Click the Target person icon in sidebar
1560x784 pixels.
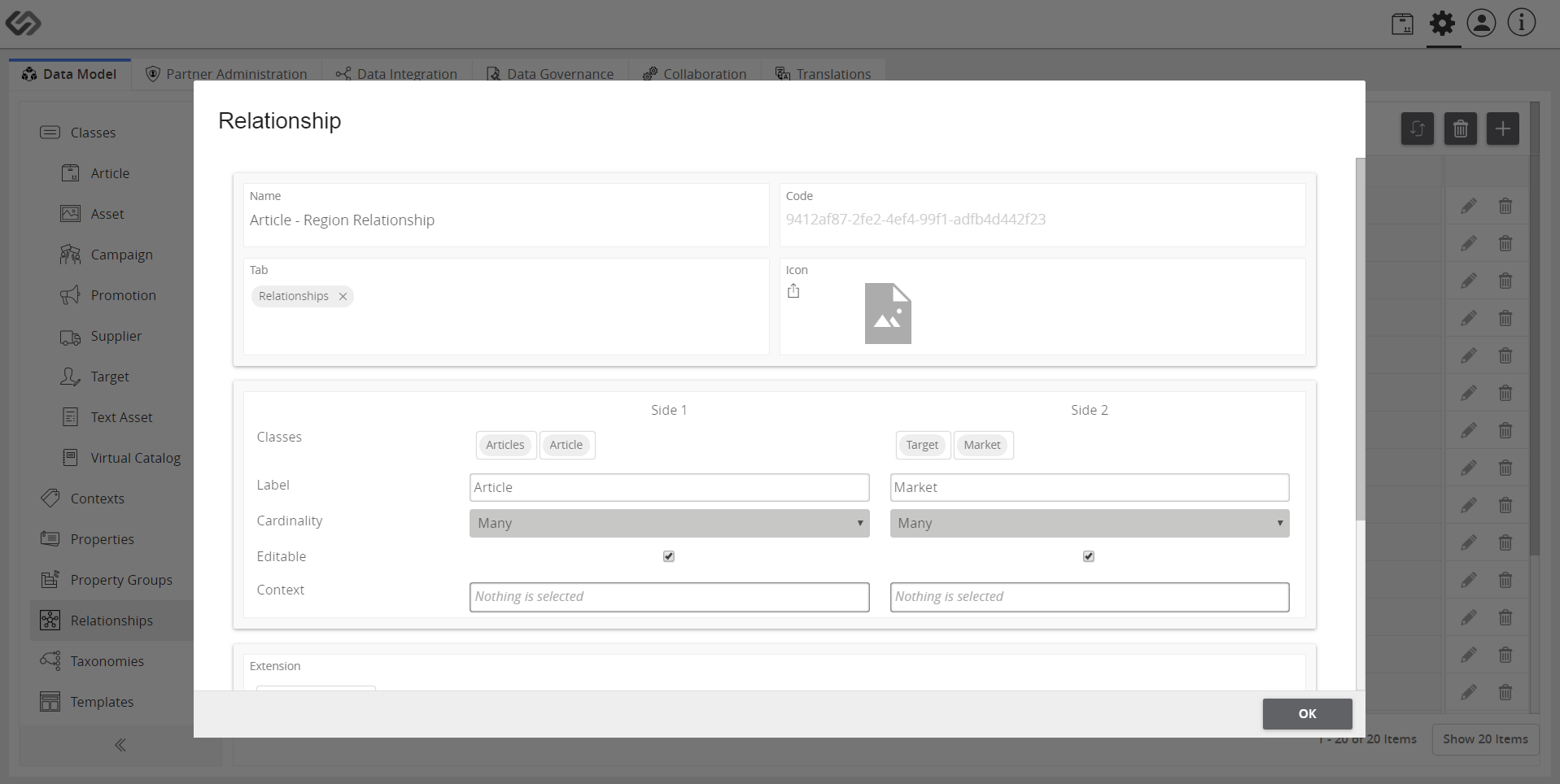click(71, 377)
